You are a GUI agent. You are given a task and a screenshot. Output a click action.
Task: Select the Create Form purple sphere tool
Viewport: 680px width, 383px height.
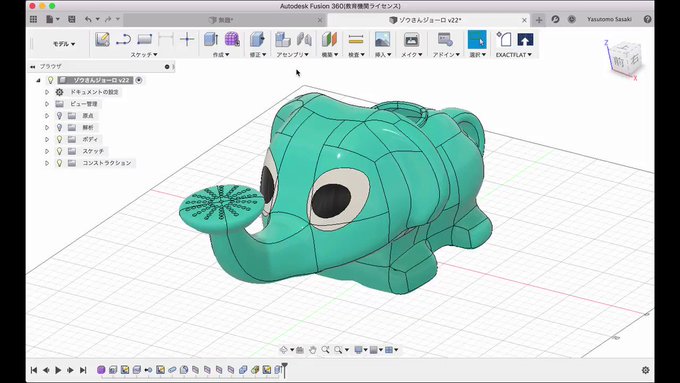(232, 39)
